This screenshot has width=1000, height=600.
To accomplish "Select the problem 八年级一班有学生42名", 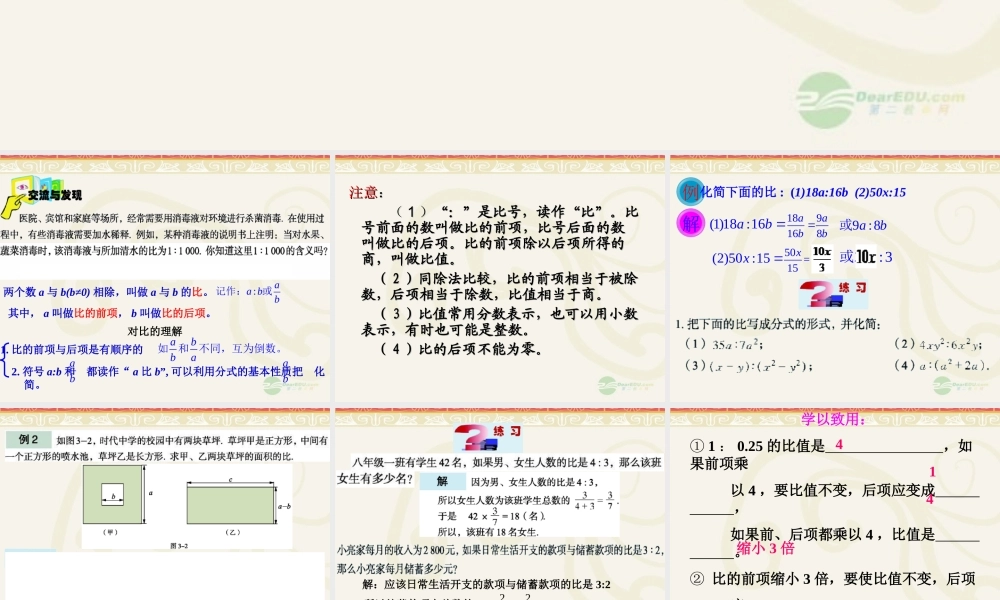I will point(499,470).
